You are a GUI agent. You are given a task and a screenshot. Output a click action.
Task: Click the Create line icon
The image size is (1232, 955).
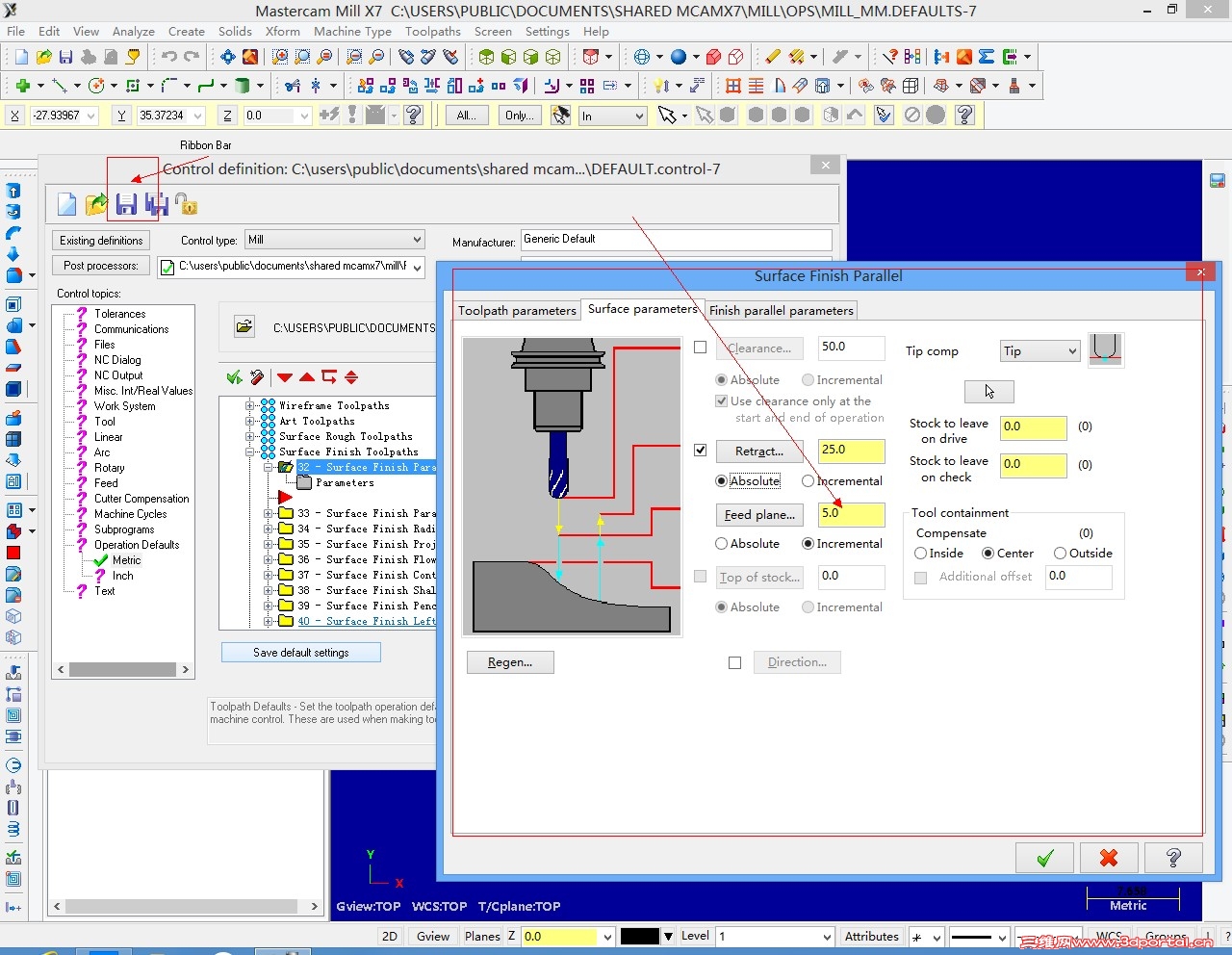tap(59, 86)
